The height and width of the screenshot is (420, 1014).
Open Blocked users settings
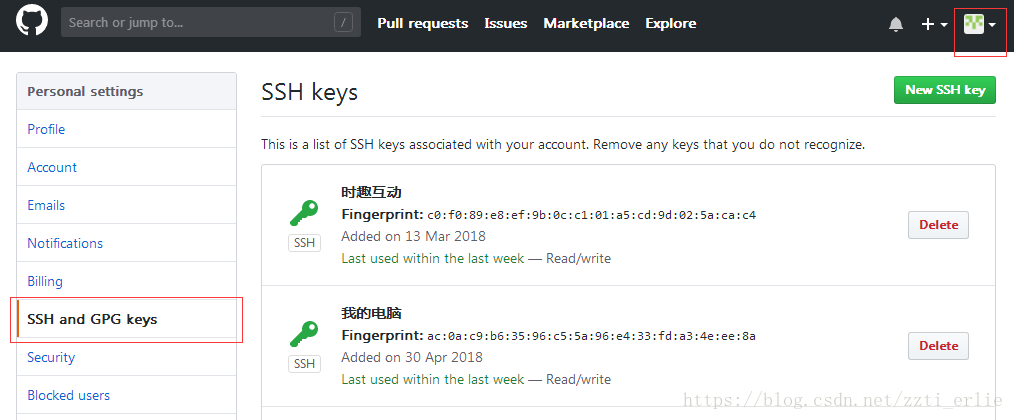68,395
